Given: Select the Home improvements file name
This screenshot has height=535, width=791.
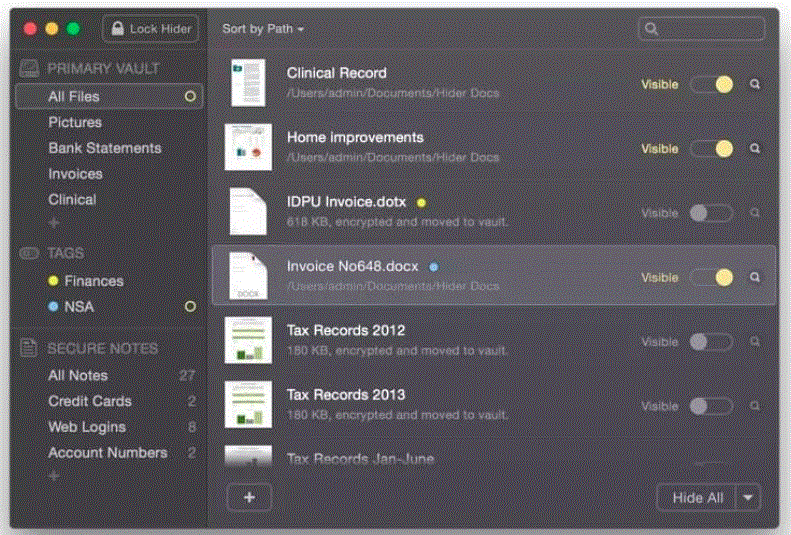Looking at the screenshot, I should (x=355, y=137).
